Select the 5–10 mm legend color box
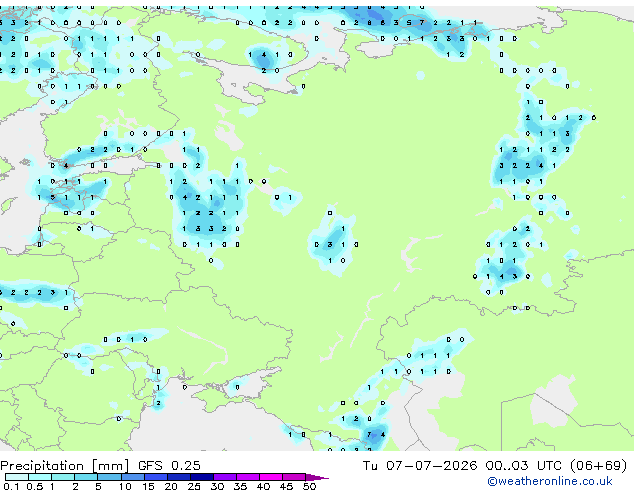This screenshot has width=634, height=490. 109,477
